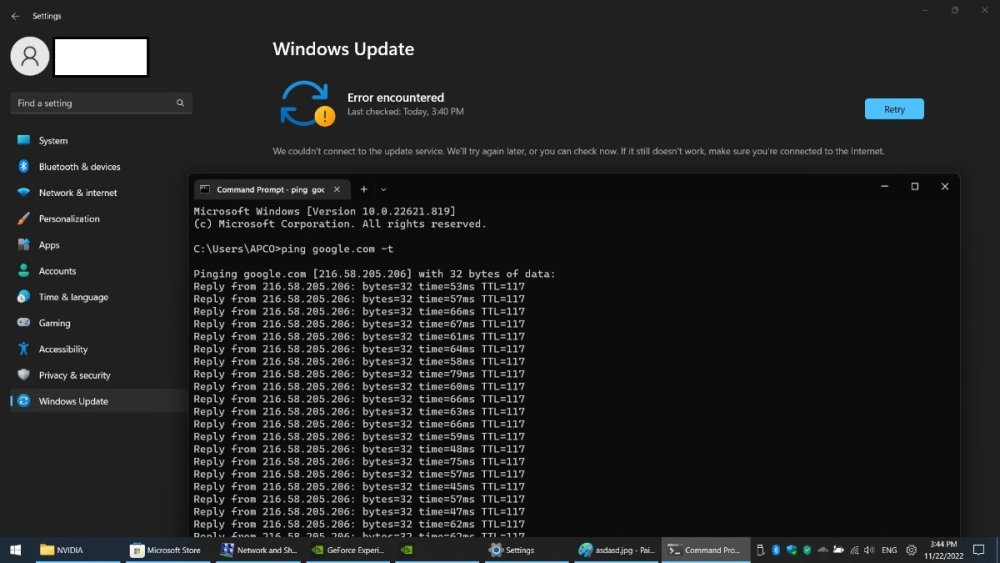Focus the Find a setting search box
The height and width of the screenshot is (563, 1000).
[101, 103]
